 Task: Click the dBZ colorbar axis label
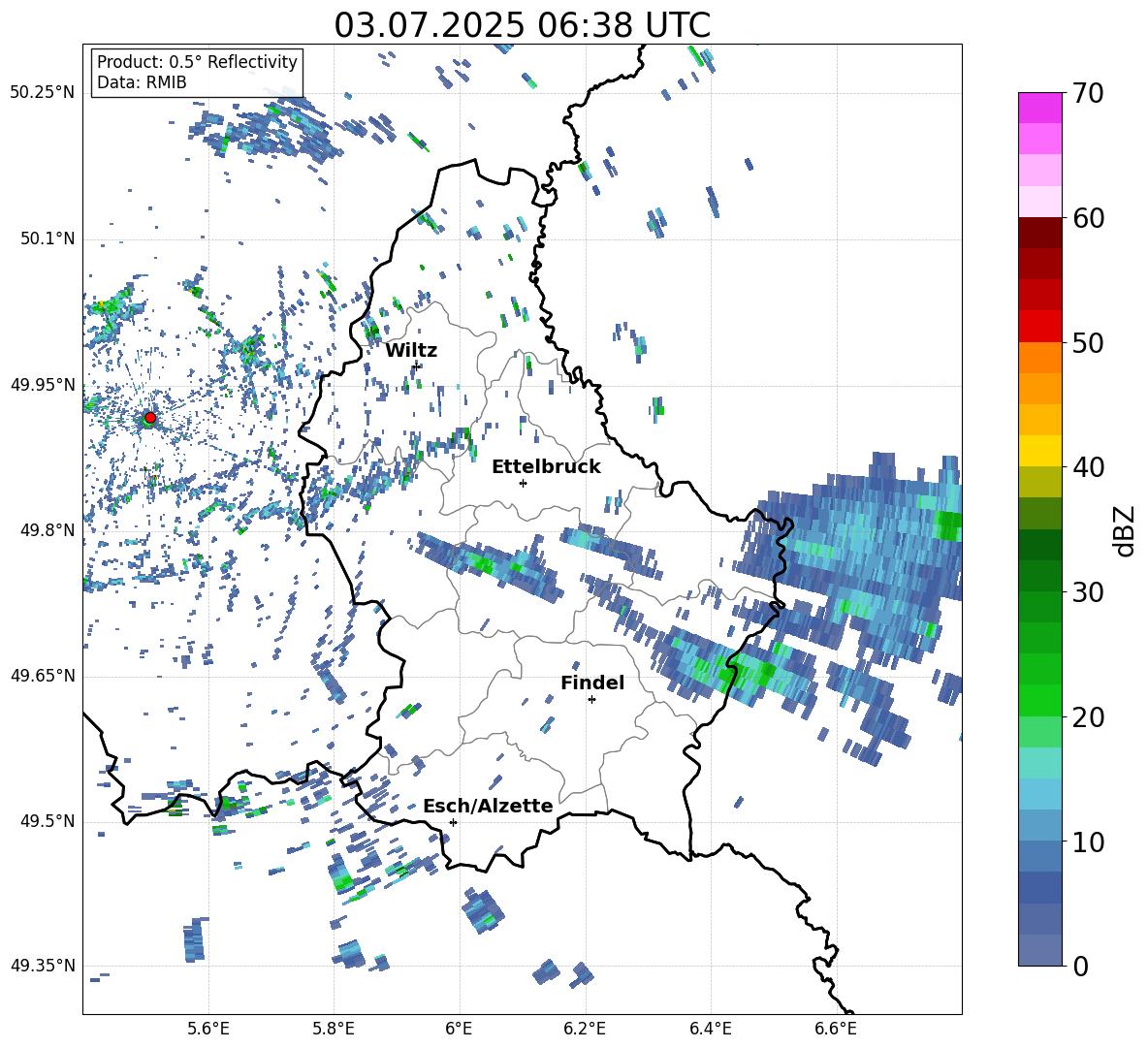tap(1126, 530)
